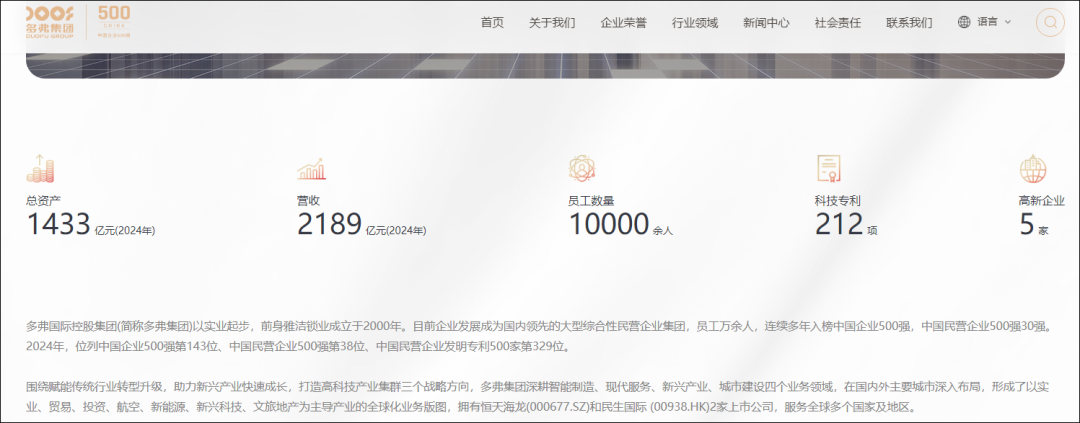Image resolution: width=1080 pixels, height=423 pixels.
Task: Click the 212 patents figure
Action: point(839,225)
